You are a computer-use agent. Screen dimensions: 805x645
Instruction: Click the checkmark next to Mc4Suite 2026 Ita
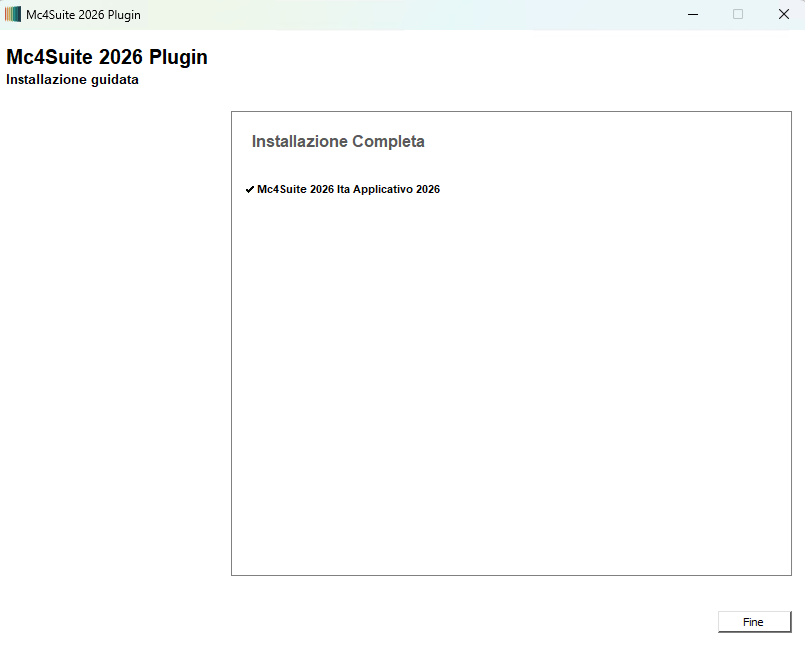[249, 189]
